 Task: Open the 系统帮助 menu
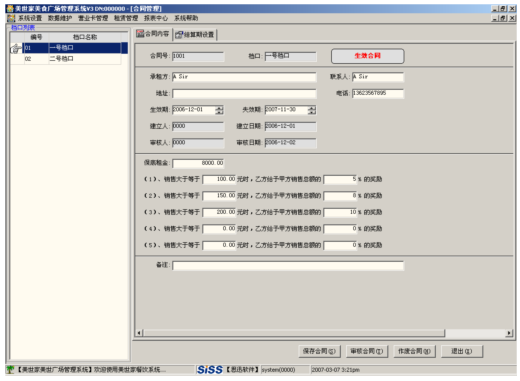click(186, 18)
